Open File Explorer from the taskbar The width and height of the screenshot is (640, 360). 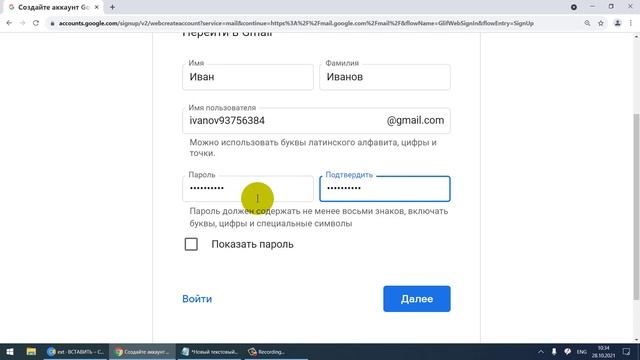tap(31, 351)
